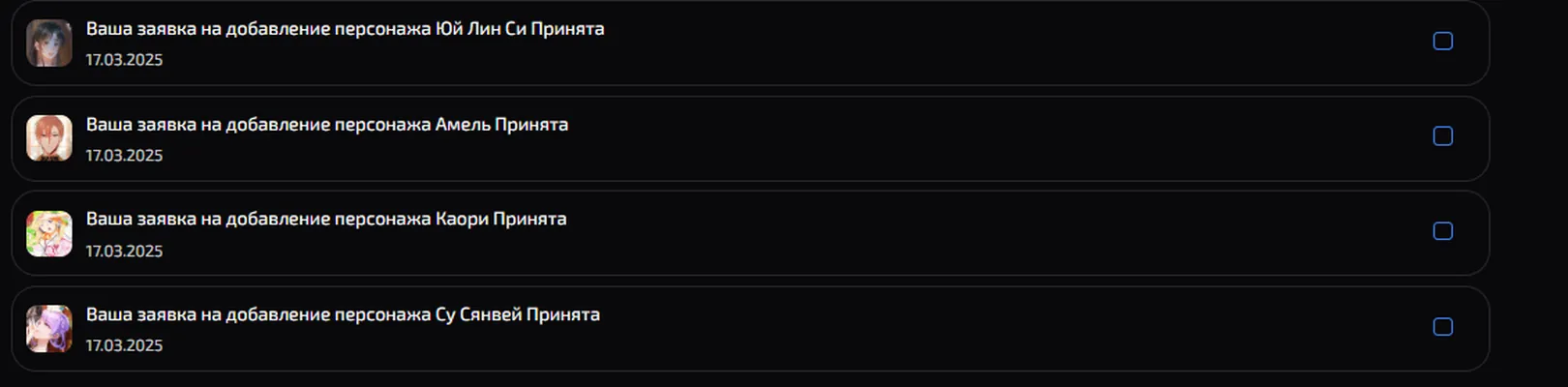
Task: Open the Амель character avatar
Action: tap(49, 138)
